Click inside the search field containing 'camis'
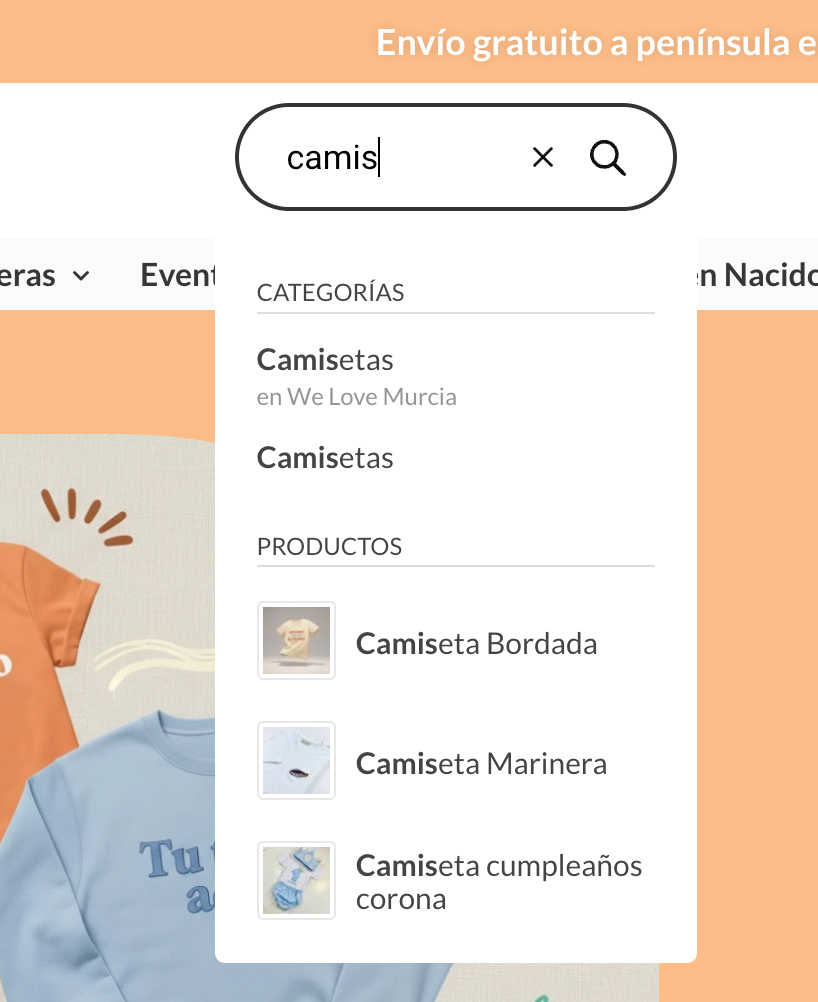Image resolution: width=818 pixels, height=1002 pixels. (x=396, y=157)
